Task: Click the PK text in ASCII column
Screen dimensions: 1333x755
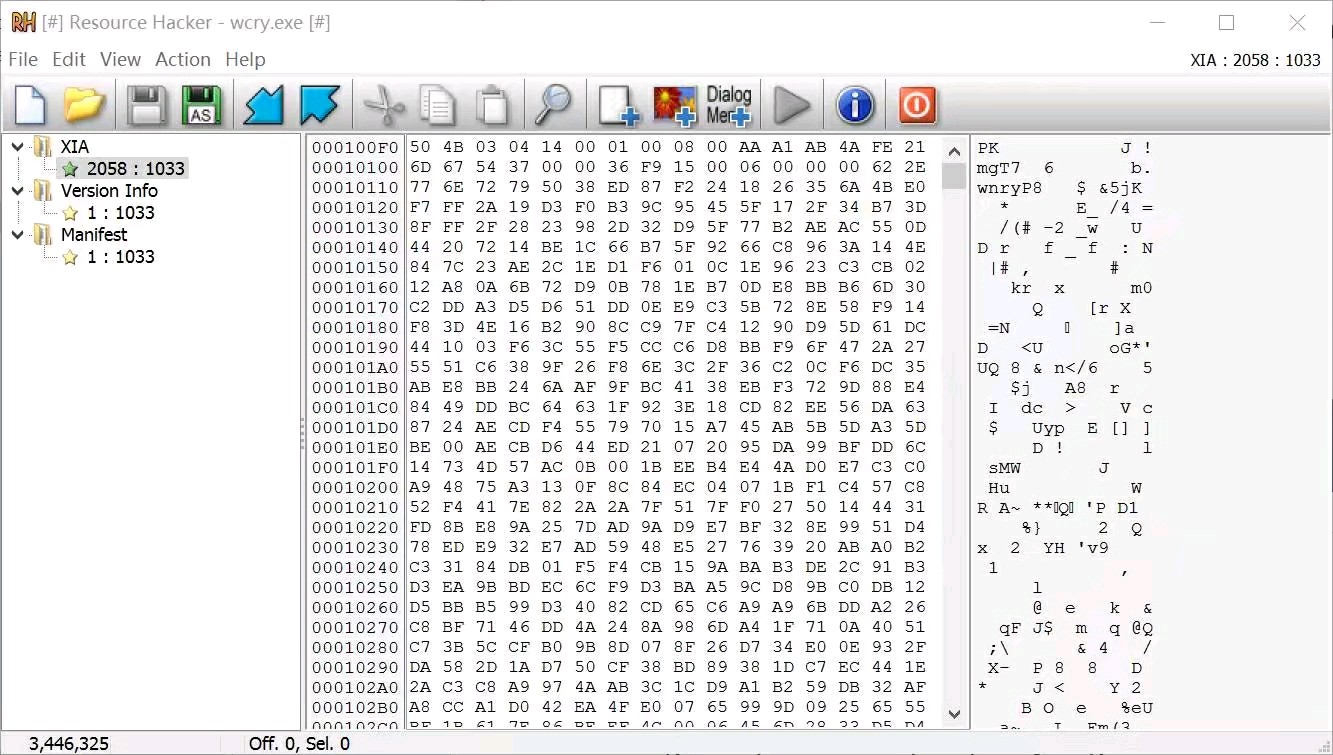Action: point(988,148)
